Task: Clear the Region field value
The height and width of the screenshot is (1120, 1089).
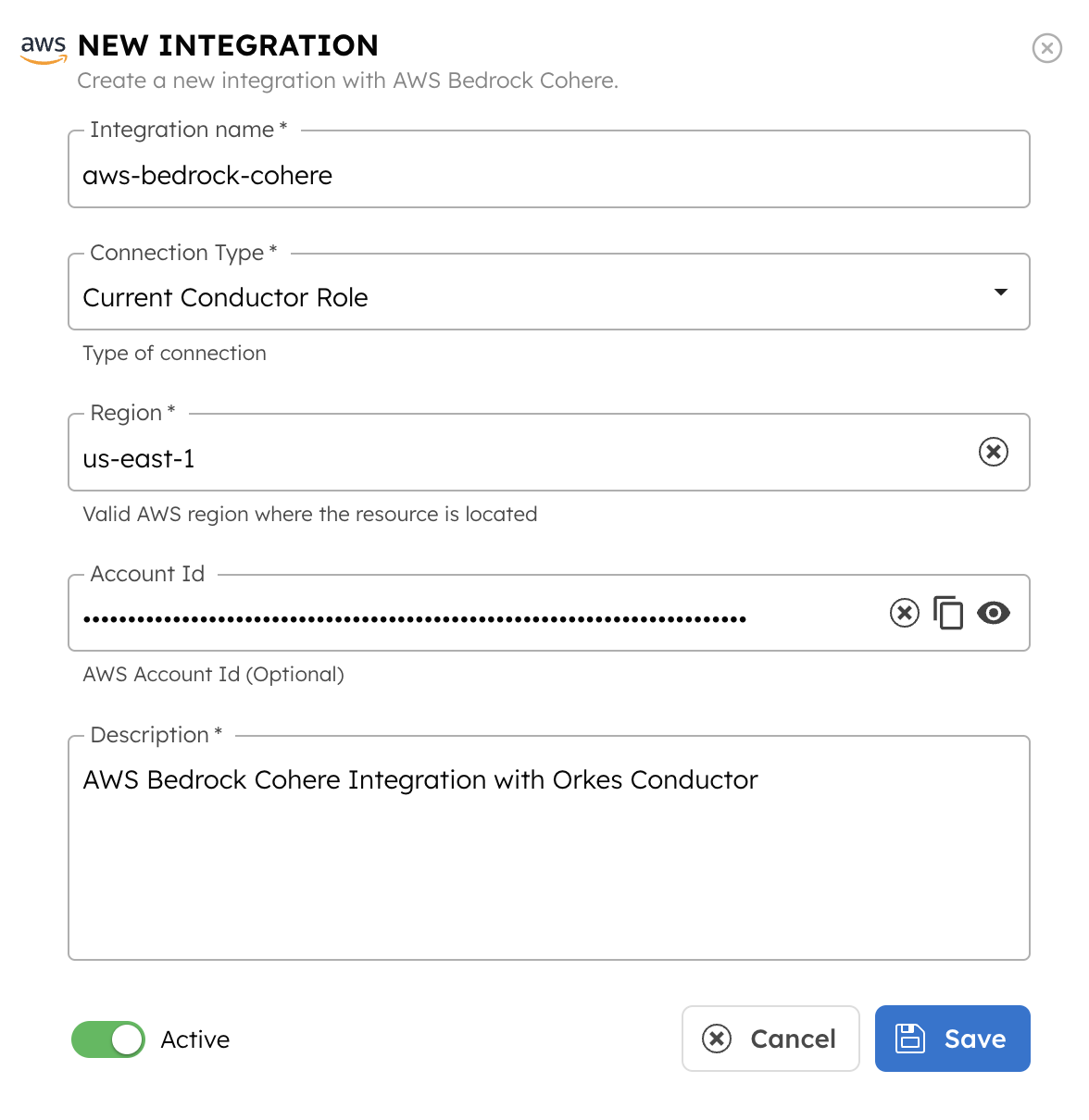Action: click(x=993, y=452)
